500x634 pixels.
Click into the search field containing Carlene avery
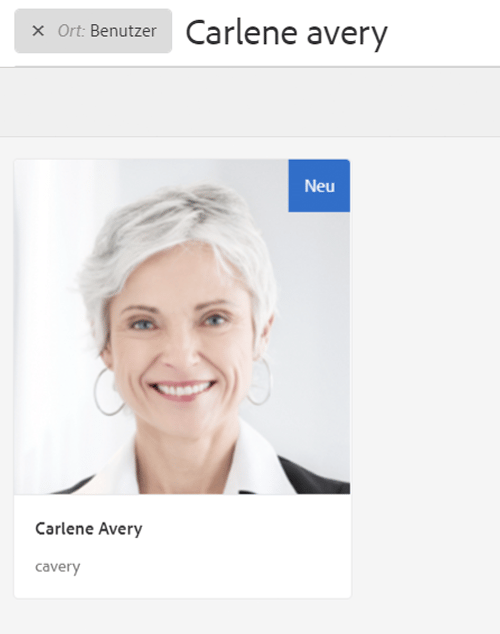click(342, 33)
